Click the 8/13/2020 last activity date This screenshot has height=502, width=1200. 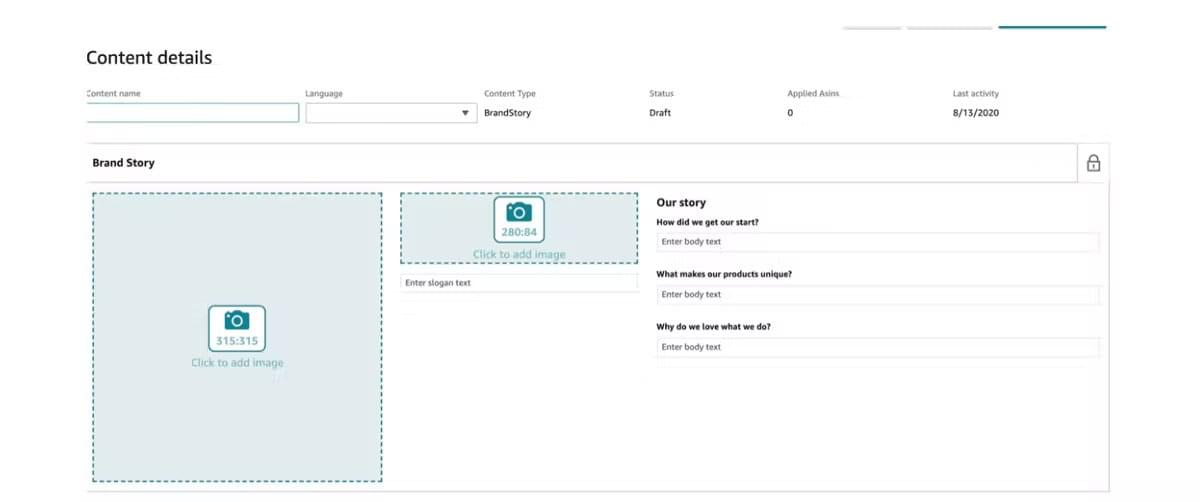[975, 113]
